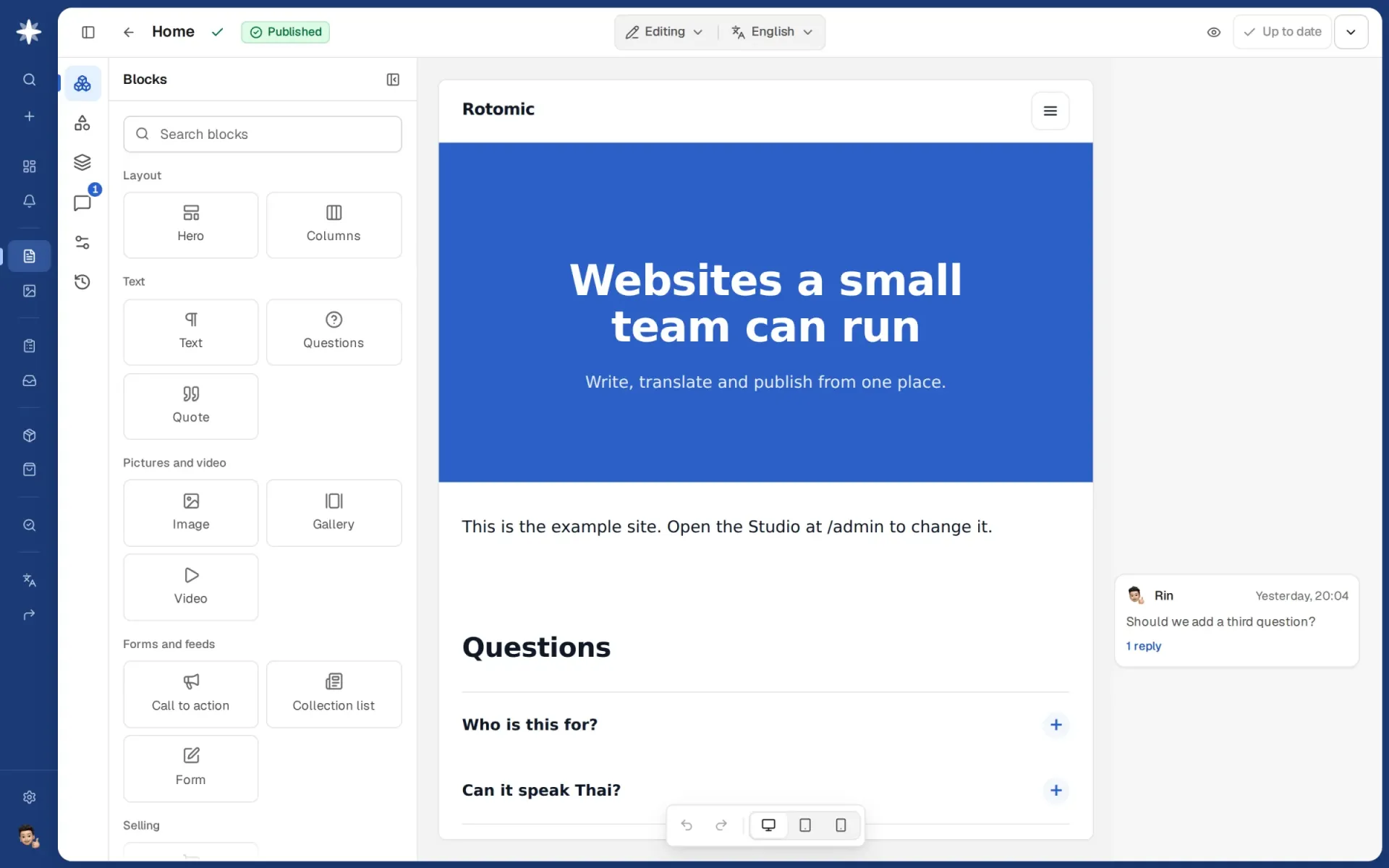Open the pages document icon in rail
Screen dimensions: 1389x868
(x=29, y=256)
